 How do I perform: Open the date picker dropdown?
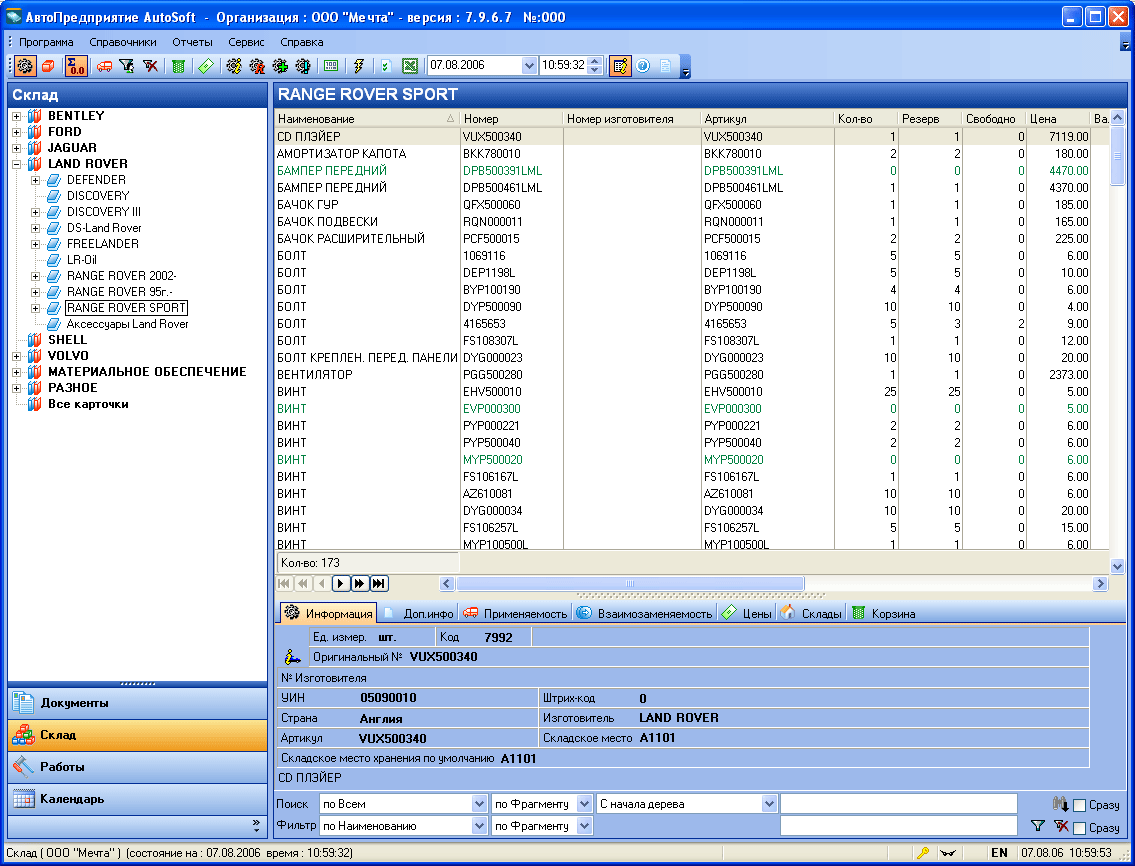point(529,65)
